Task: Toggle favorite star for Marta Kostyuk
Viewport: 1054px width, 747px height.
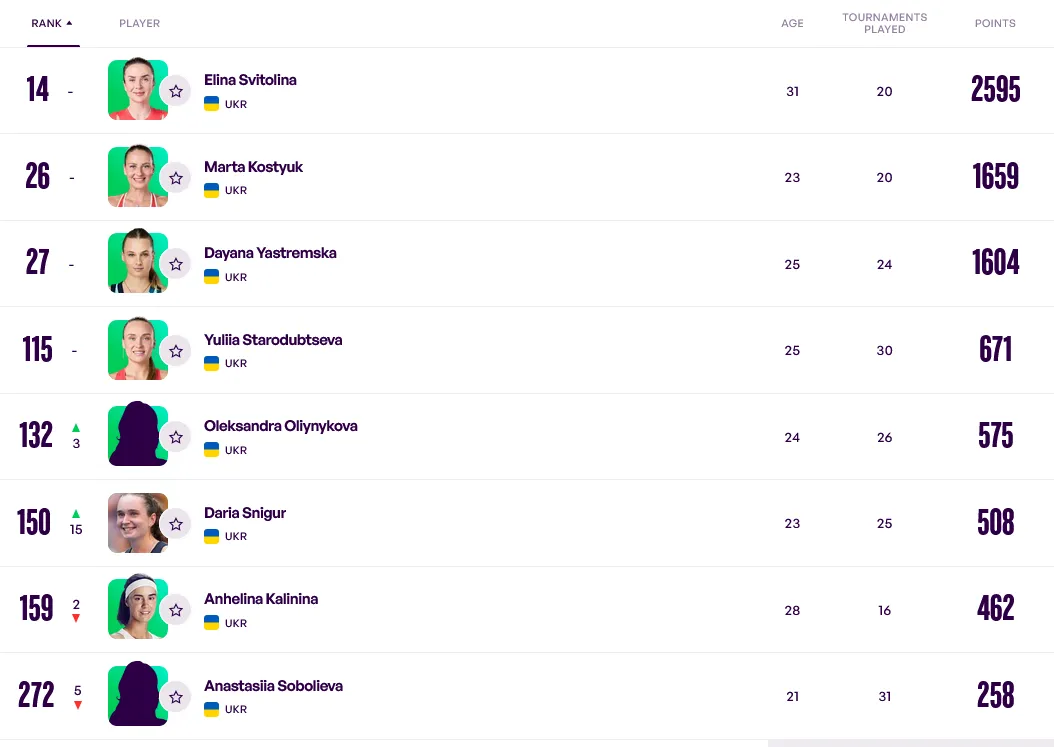Action: pos(176,178)
